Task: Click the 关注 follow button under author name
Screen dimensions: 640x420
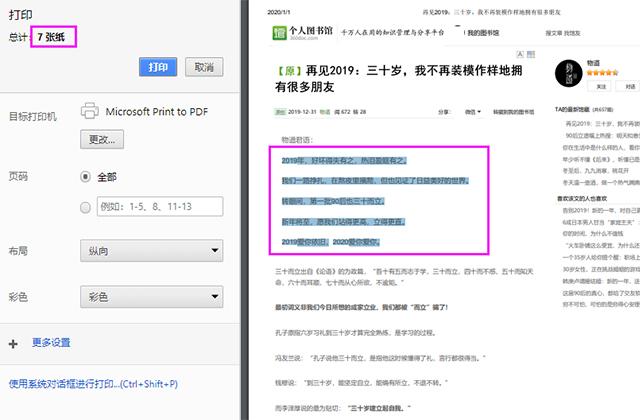Action: coord(601,86)
